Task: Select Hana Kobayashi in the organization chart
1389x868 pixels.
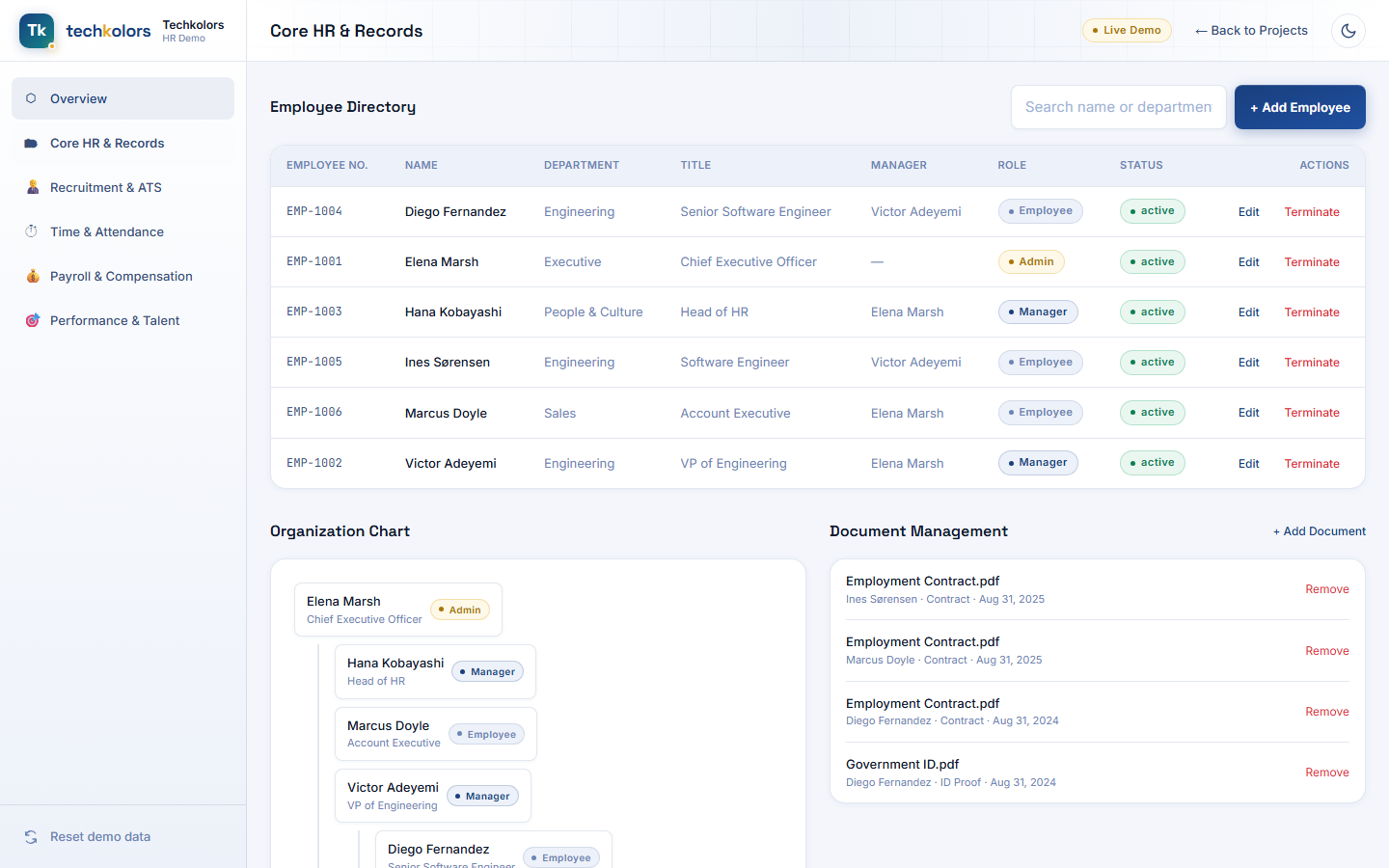Action: point(435,671)
